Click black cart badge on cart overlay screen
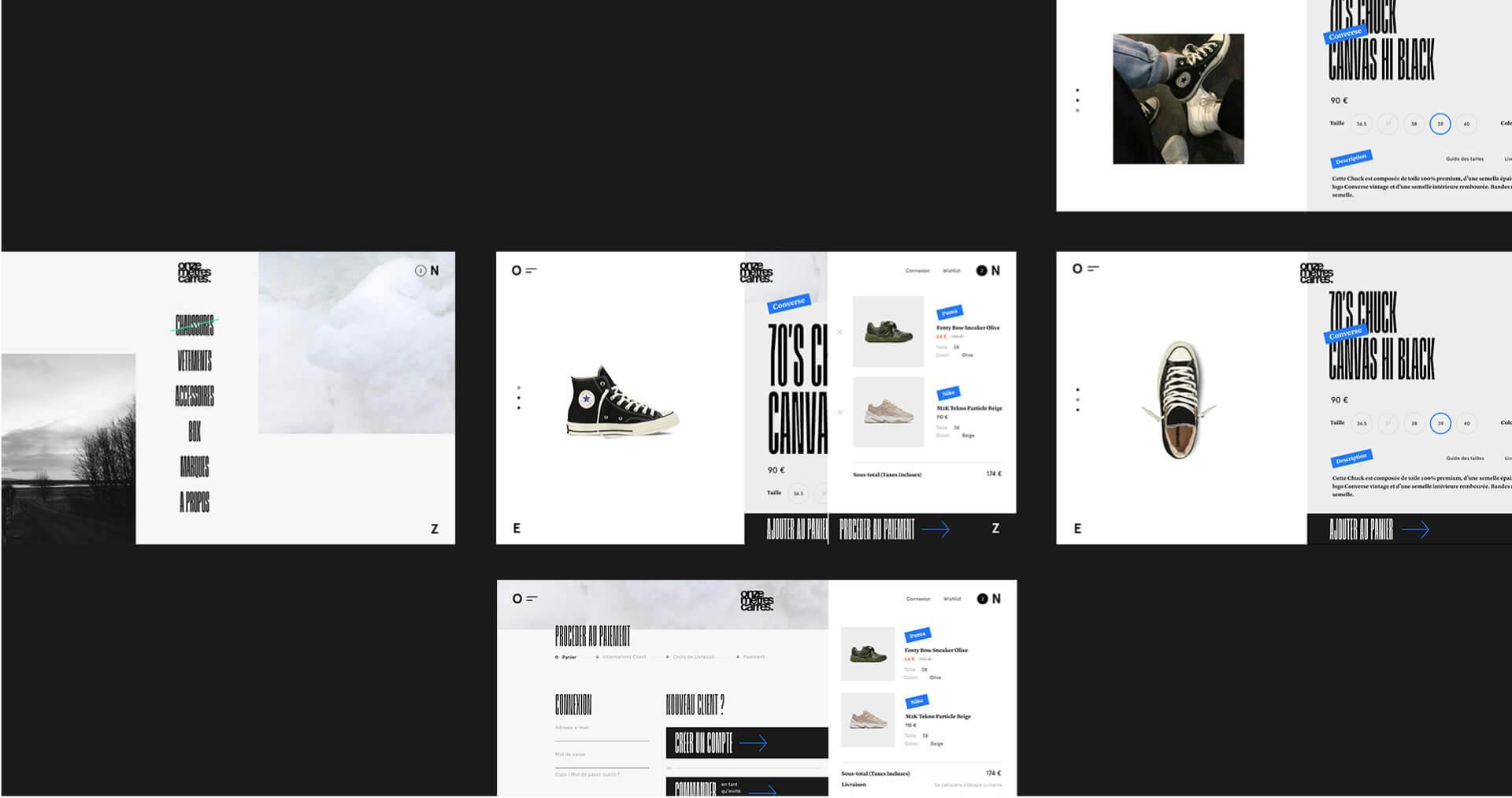Image resolution: width=1512 pixels, height=798 pixels. [981, 270]
